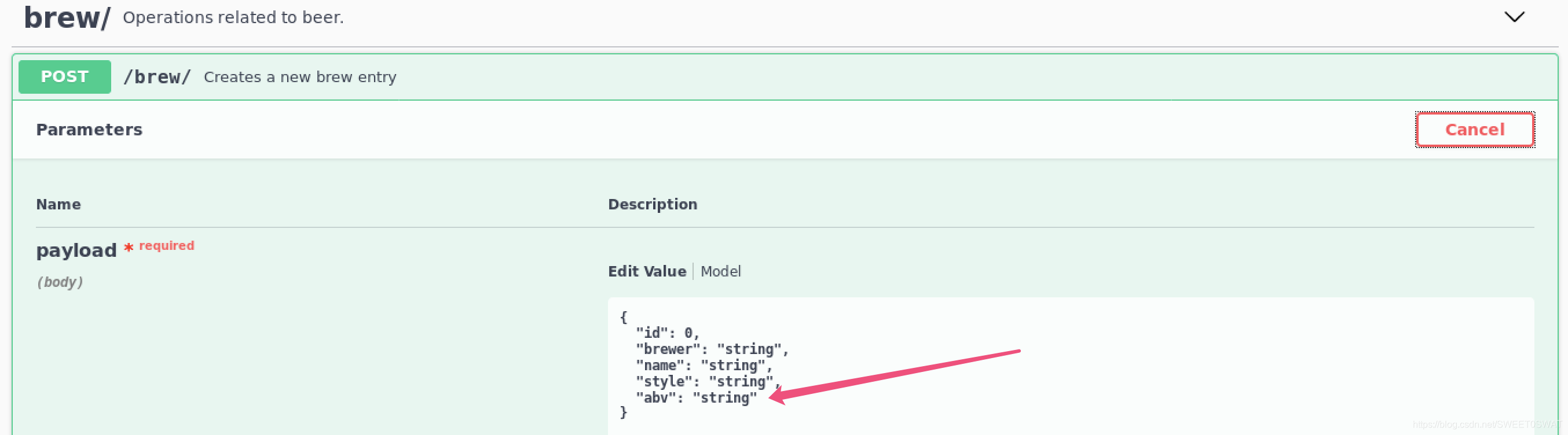The image size is (1568, 435).
Task: Click the /brew/ endpoint path
Action: click(x=157, y=78)
